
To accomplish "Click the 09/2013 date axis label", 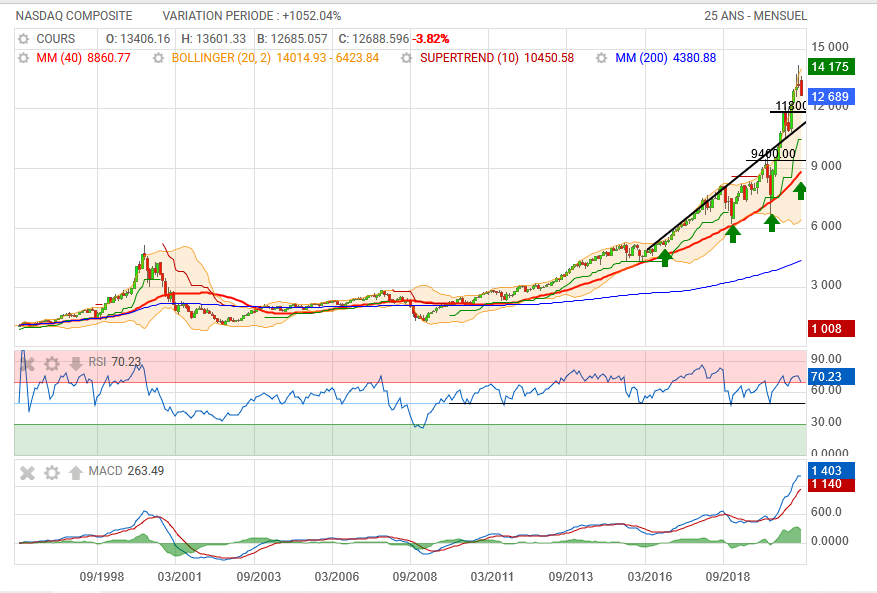I will (x=570, y=576).
